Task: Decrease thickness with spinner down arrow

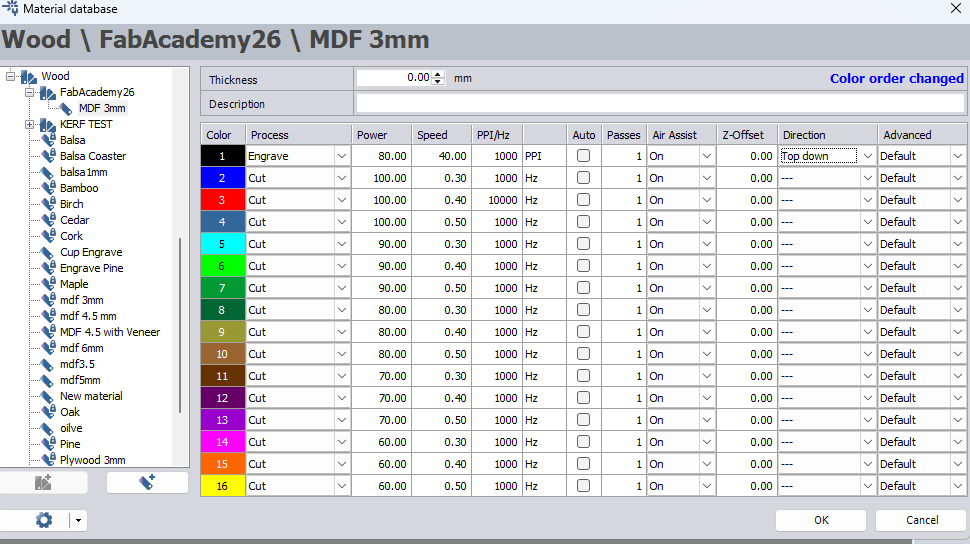Action: [438, 82]
